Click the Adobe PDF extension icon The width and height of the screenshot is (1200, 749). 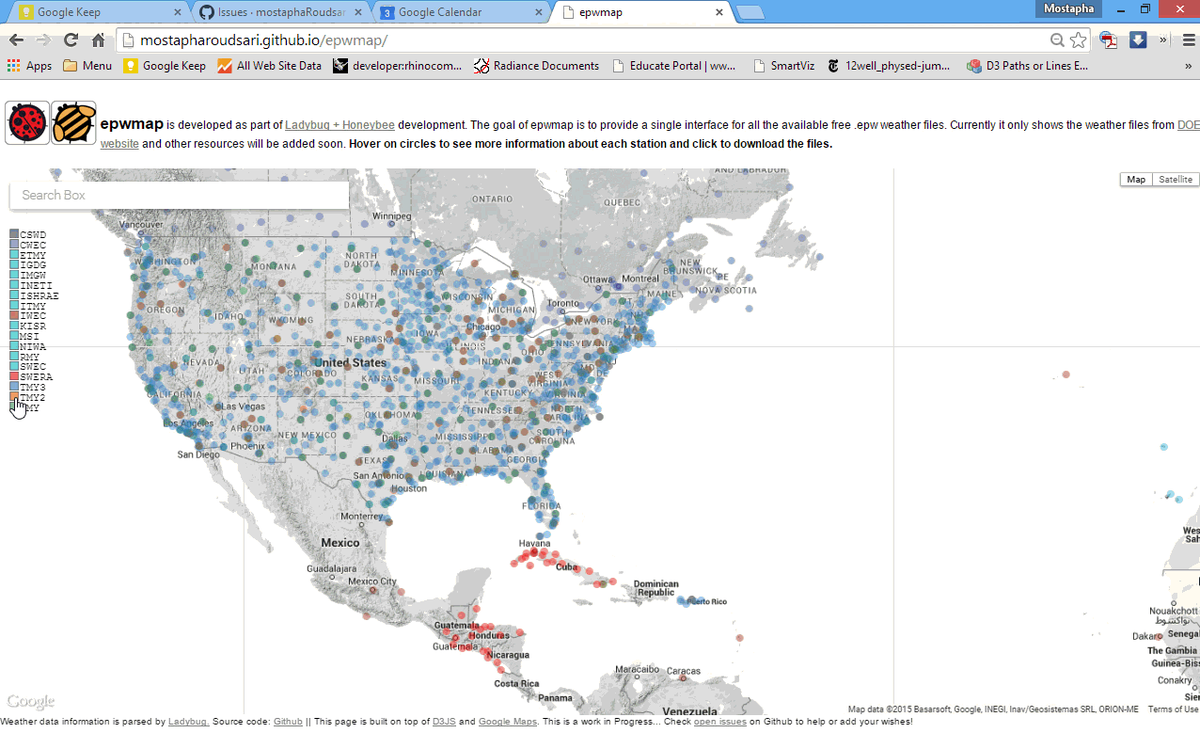click(x=1108, y=41)
